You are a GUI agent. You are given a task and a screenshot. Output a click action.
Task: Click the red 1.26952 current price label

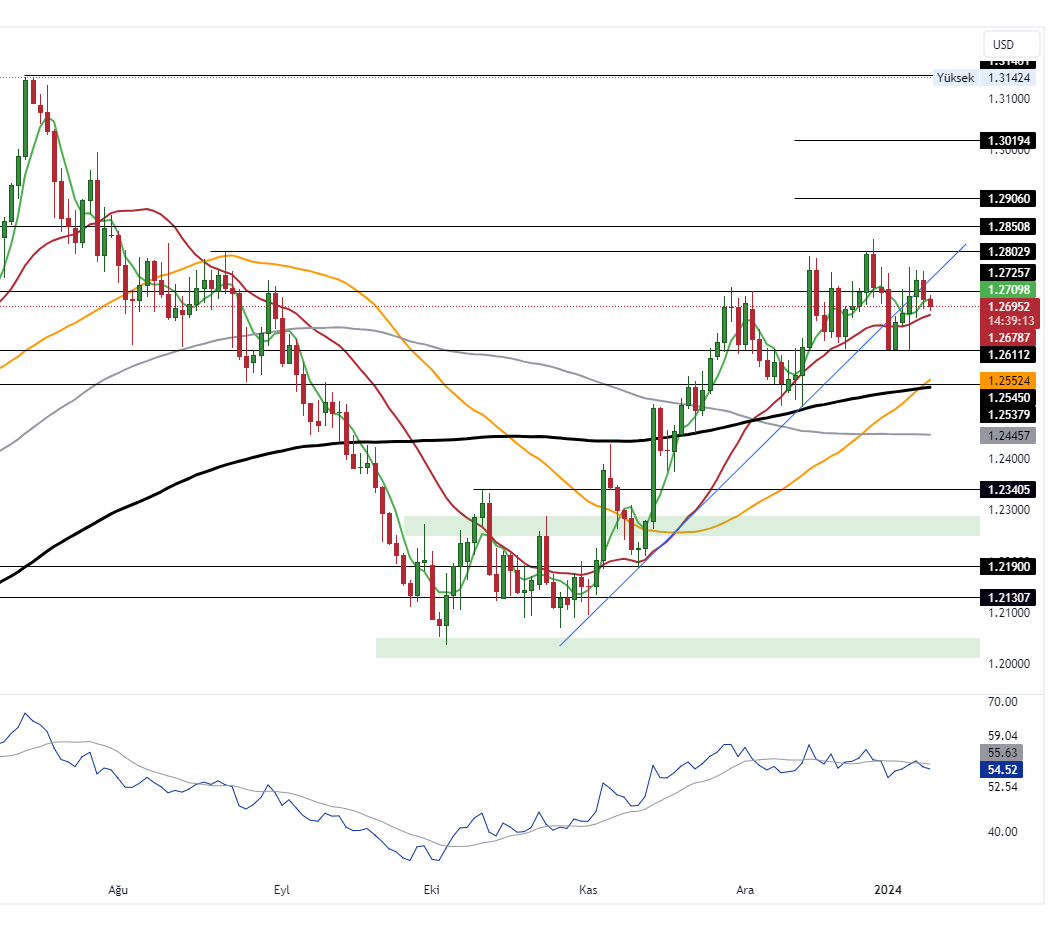(1009, 306)
